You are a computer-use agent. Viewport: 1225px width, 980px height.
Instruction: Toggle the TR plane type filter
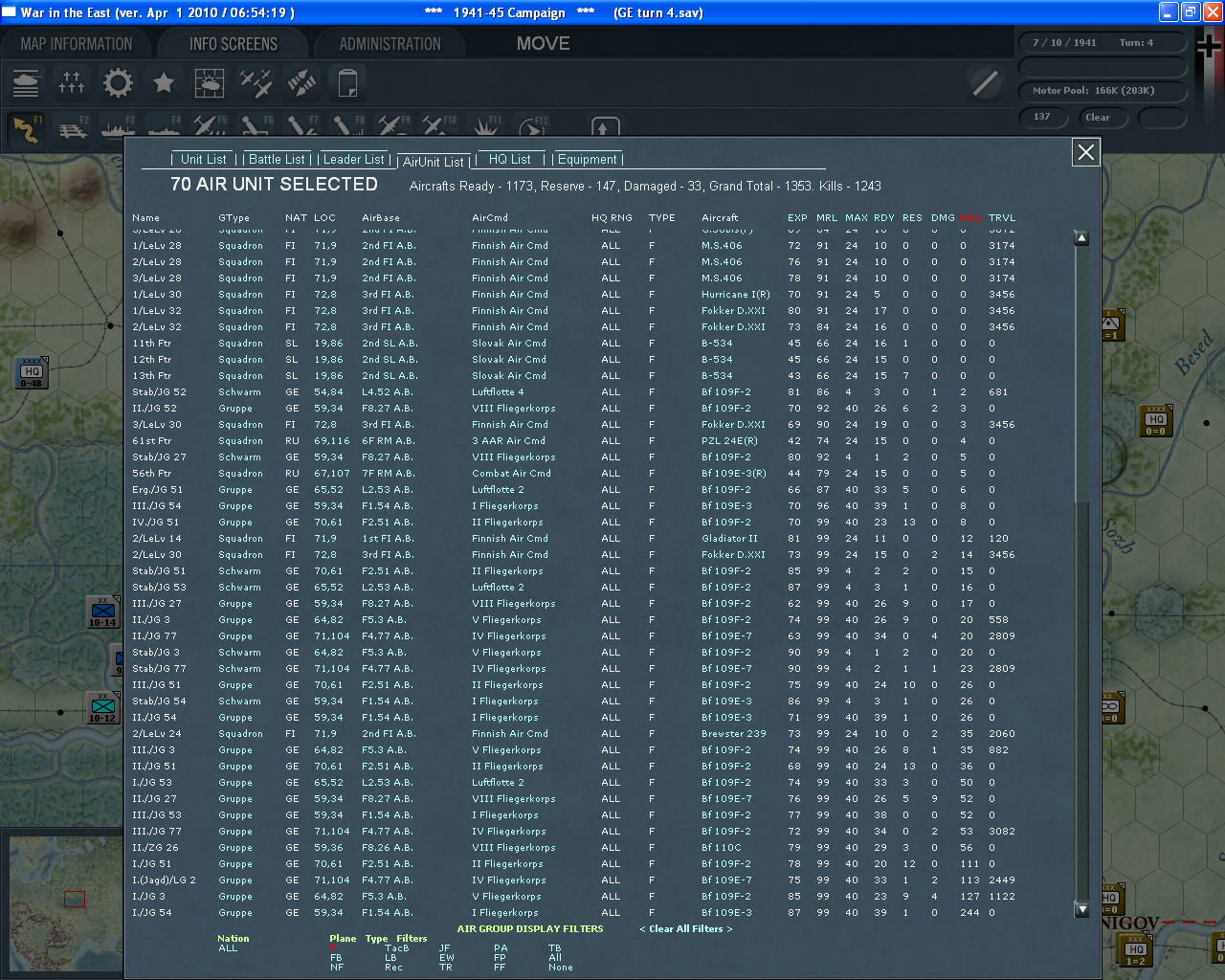click(x=446, y=968)
